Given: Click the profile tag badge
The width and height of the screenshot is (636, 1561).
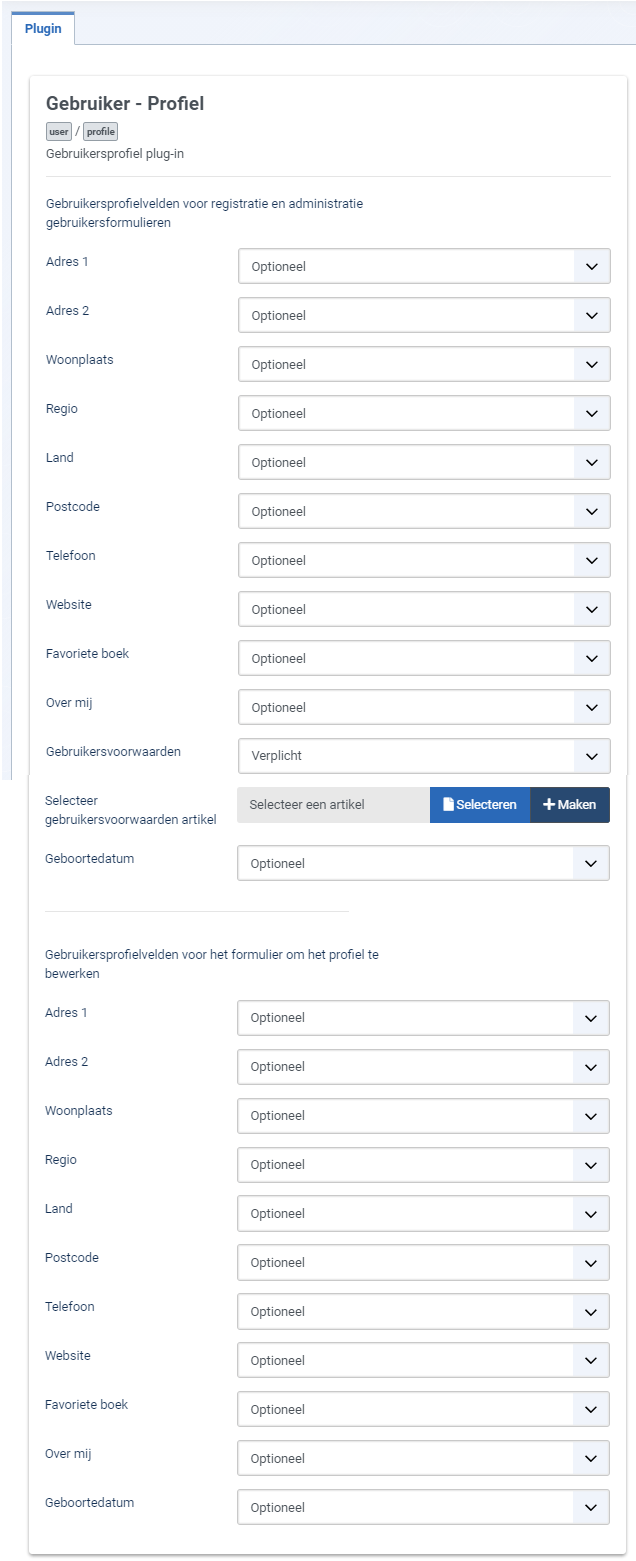Looking at the screenshot, I should coord(101,132).
